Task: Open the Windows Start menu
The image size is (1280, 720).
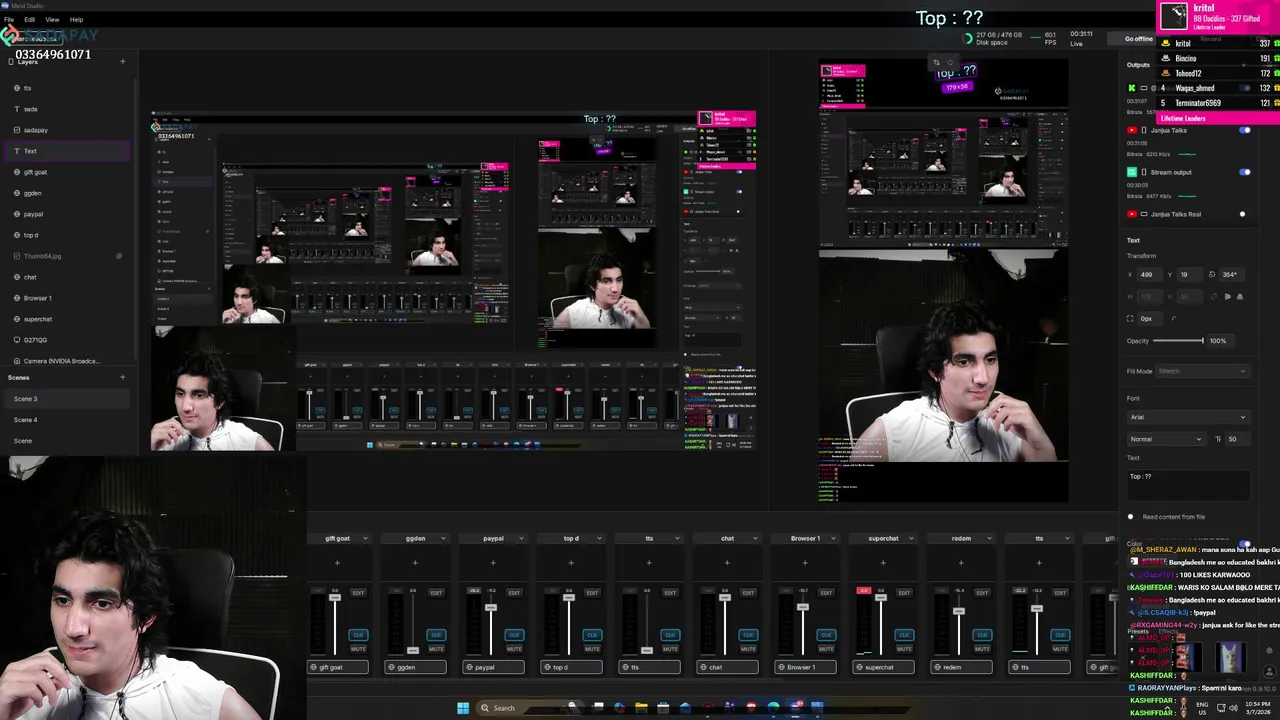Action: click(x=463, y=708)
